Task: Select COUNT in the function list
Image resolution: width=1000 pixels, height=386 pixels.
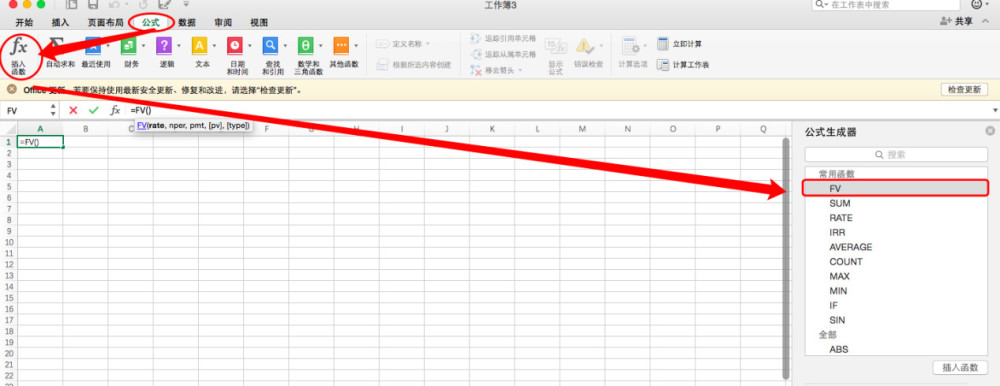Action: coord(895,262)
